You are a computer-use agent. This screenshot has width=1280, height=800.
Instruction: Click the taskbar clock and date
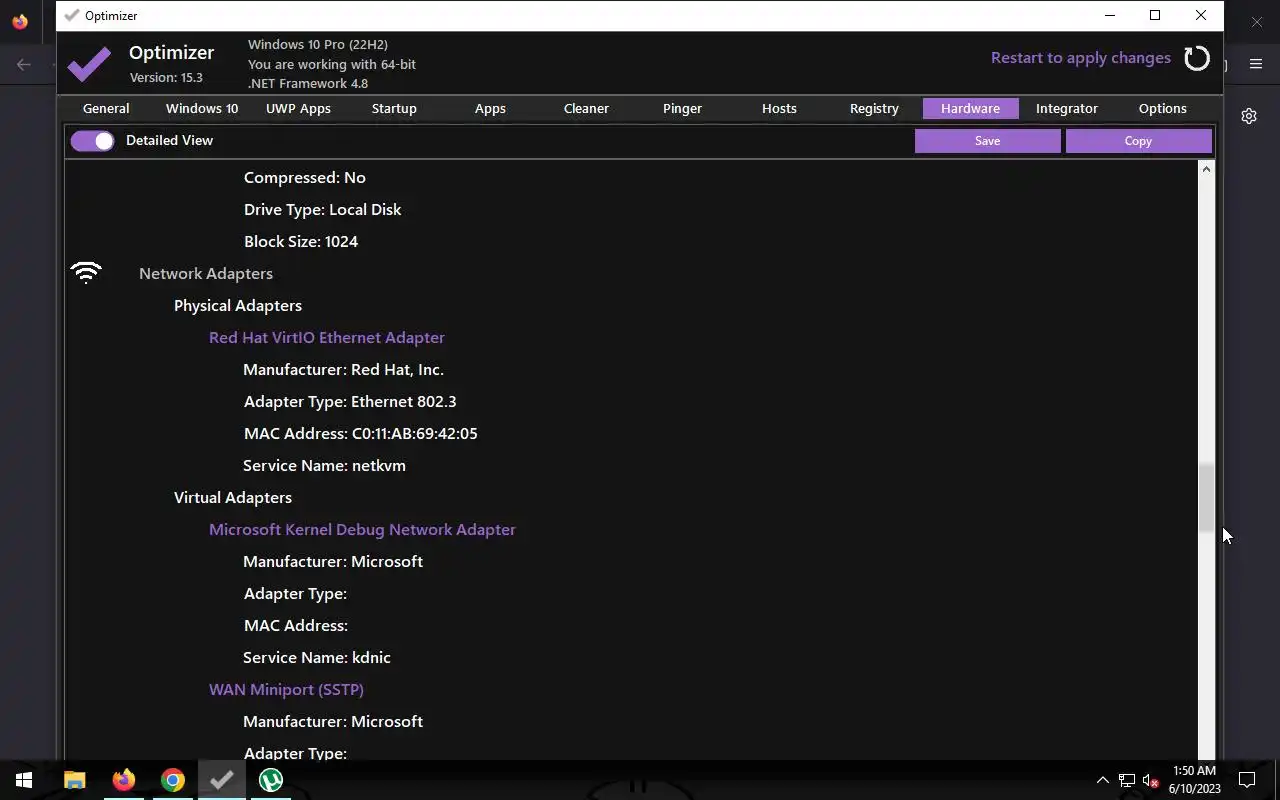coord(1194,780)
